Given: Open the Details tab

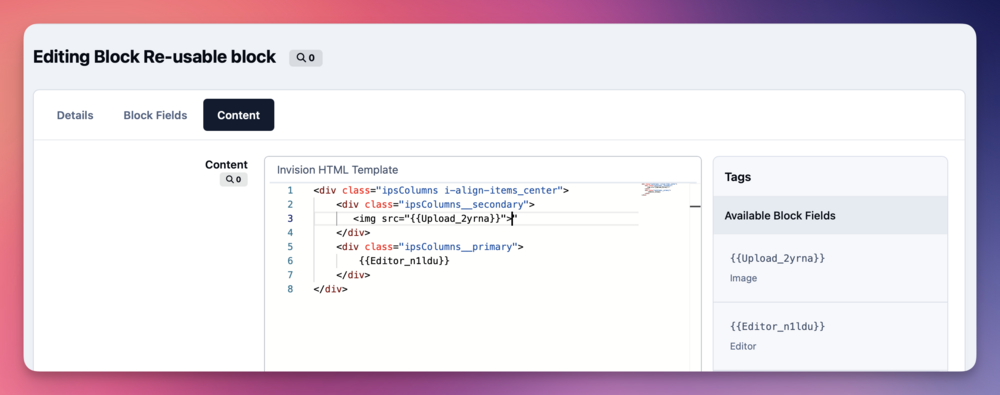Looking at the screenshot, I should point(75,116).
